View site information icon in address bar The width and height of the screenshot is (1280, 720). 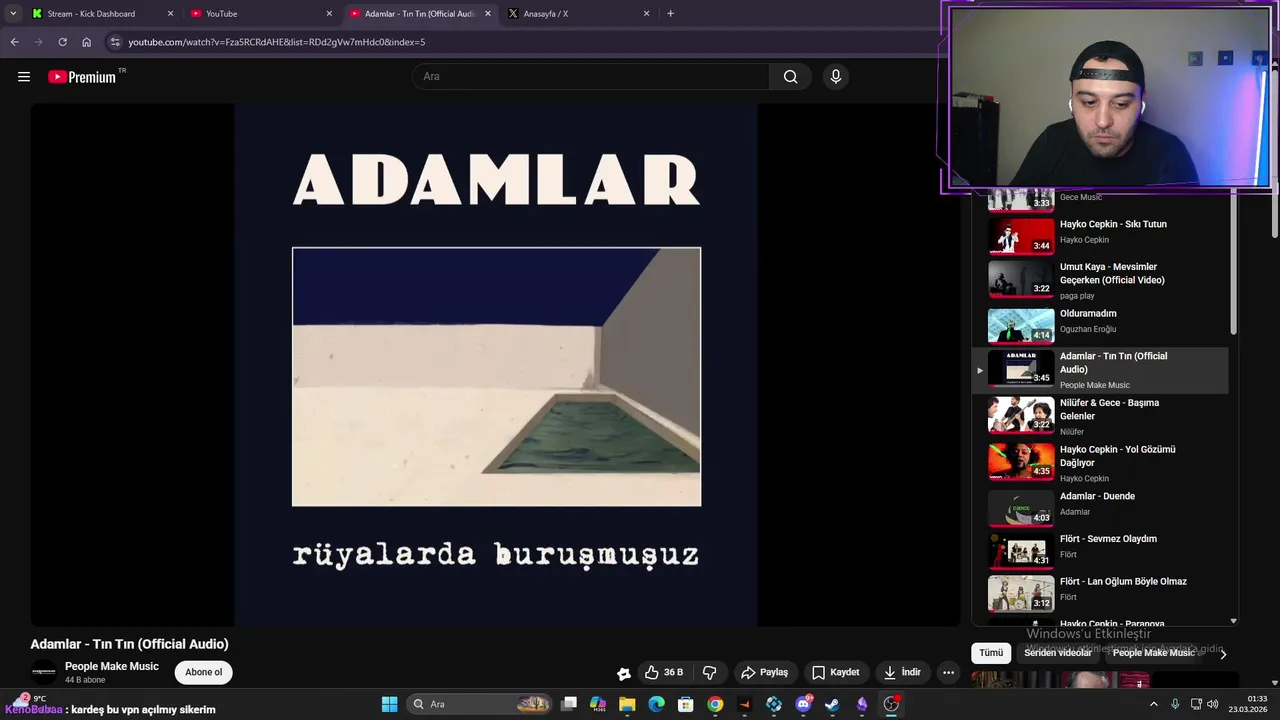115,42
